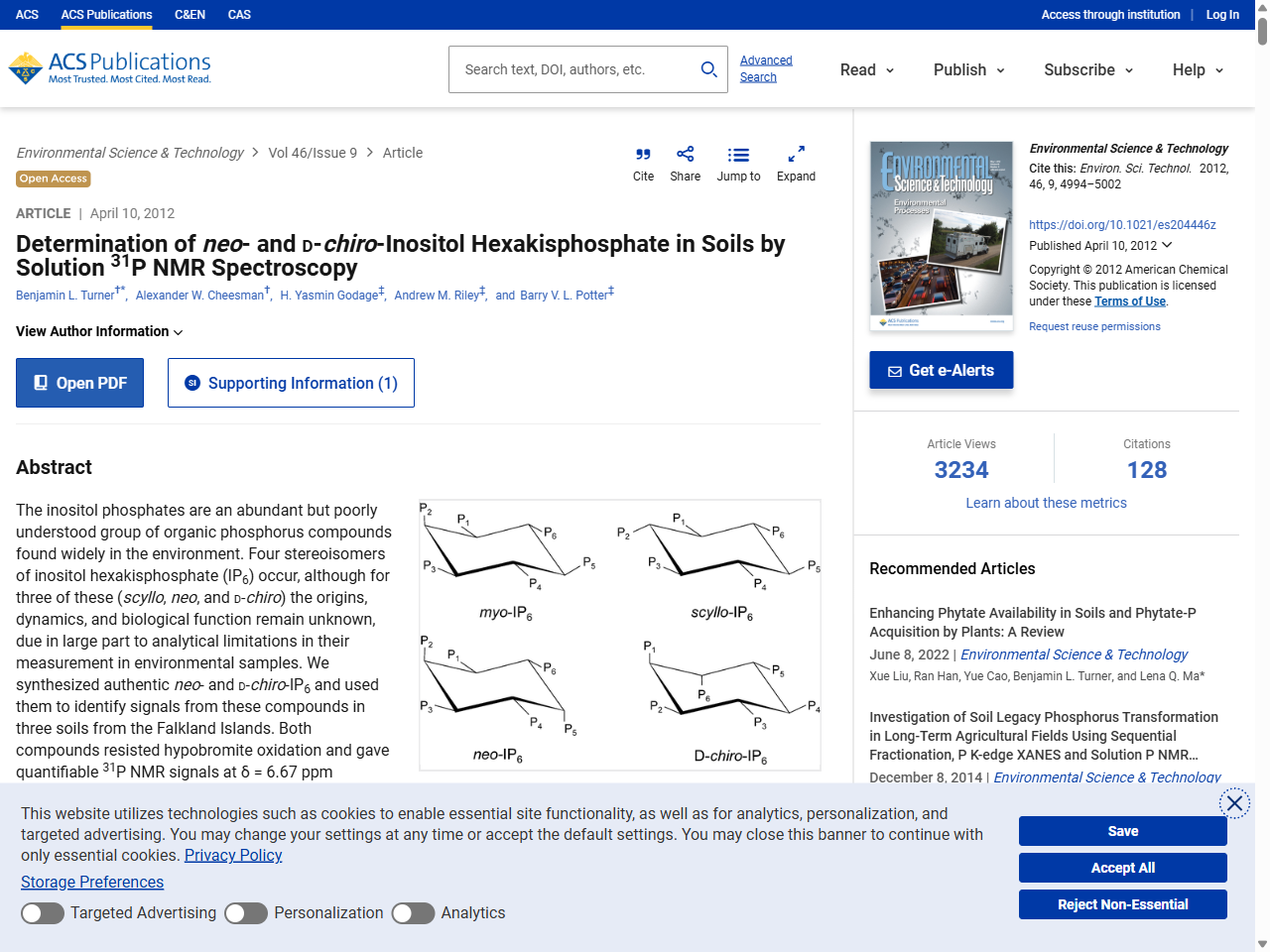This screenshot has width=1270, height=952.
Task: Open Advanced Search link
Action: [x=766, y=68]
